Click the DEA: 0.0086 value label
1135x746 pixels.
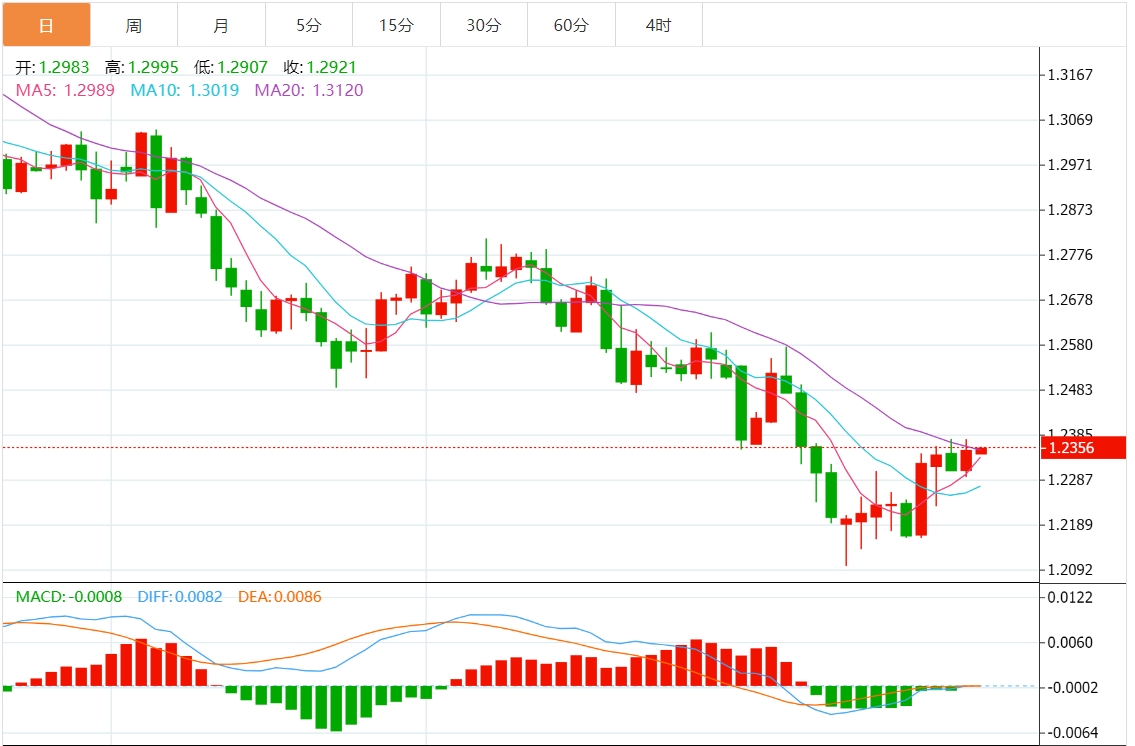(280, 597)
